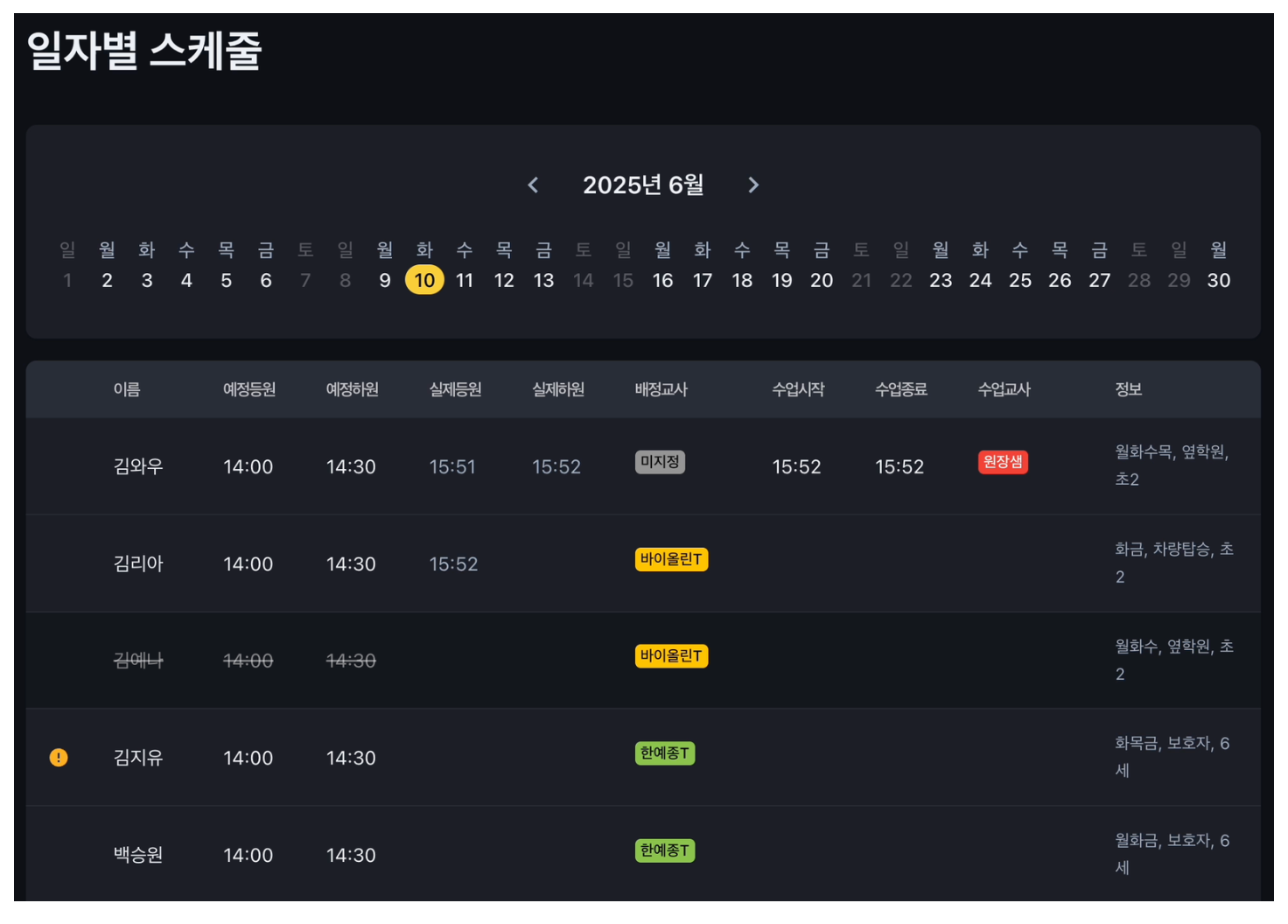The height and width of the screenshot is (924, 1288).
Task: Click the 예정하원 column header
Action: (353, 389)
